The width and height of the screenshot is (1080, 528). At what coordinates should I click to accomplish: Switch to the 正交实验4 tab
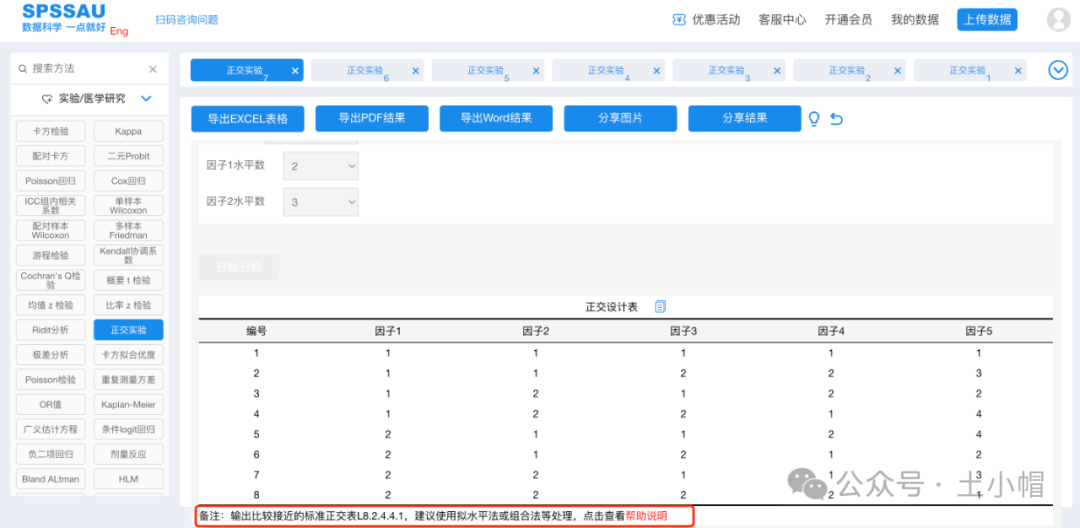point(608,70)
